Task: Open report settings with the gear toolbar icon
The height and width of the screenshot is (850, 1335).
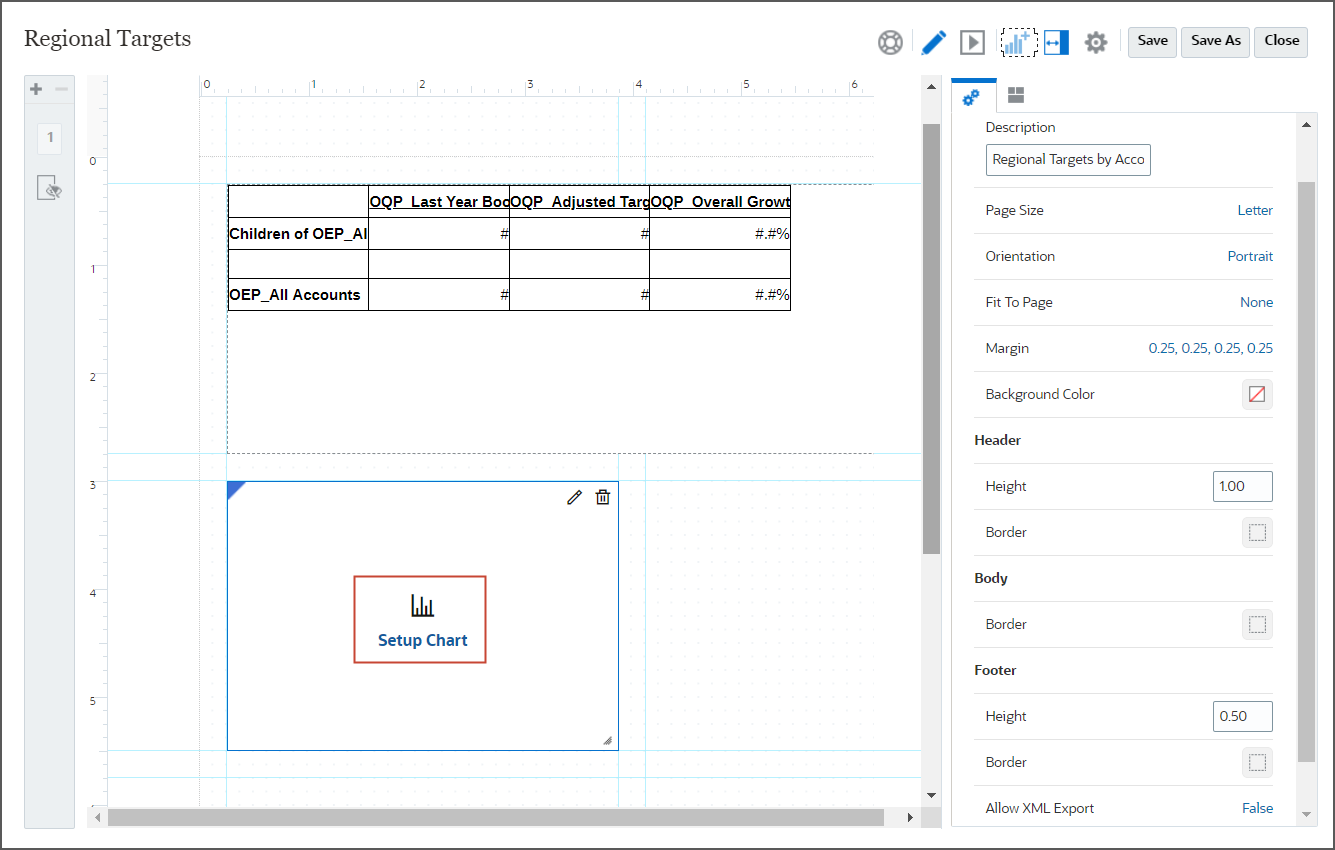Action: 1096,42
